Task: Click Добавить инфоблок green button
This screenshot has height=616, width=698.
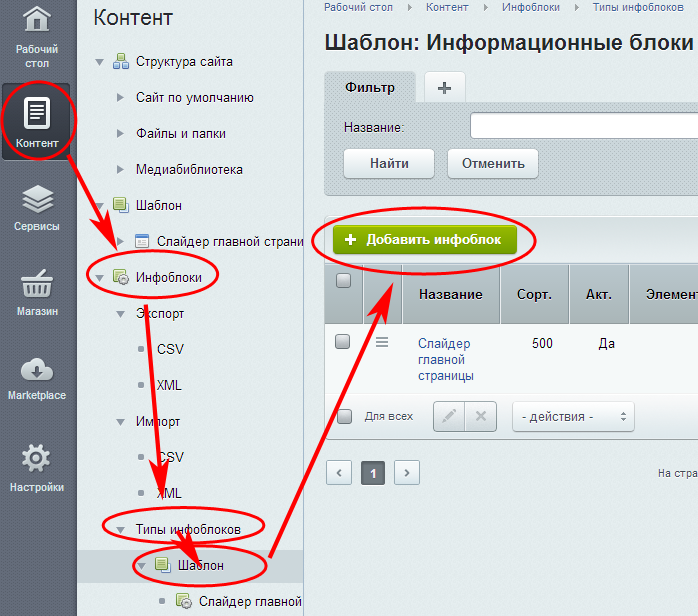Action: point(425,239)
